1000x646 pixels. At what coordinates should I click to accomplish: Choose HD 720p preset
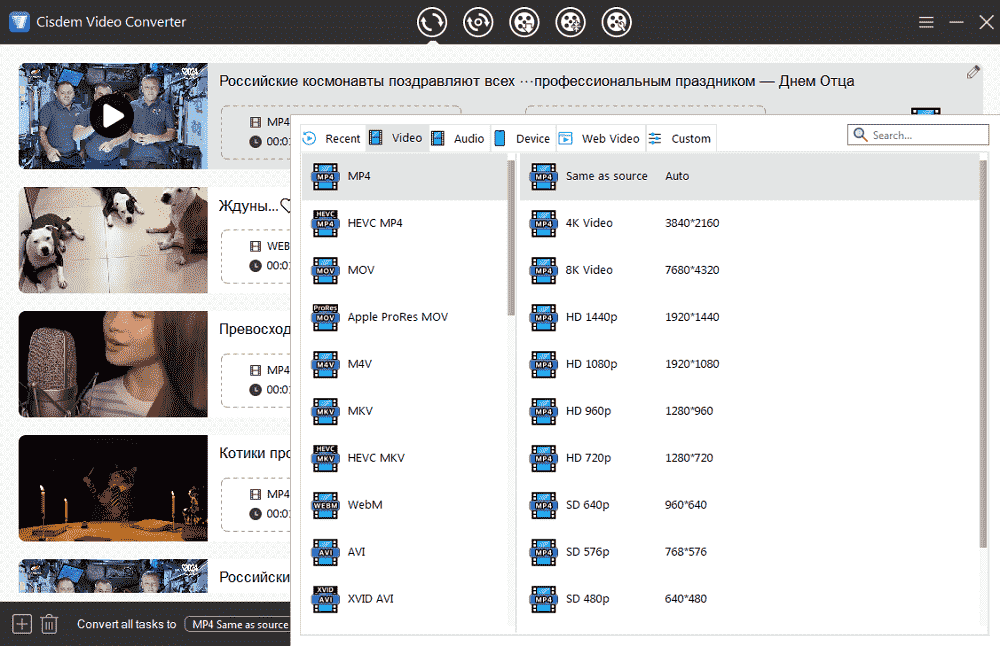coord(749,458)
